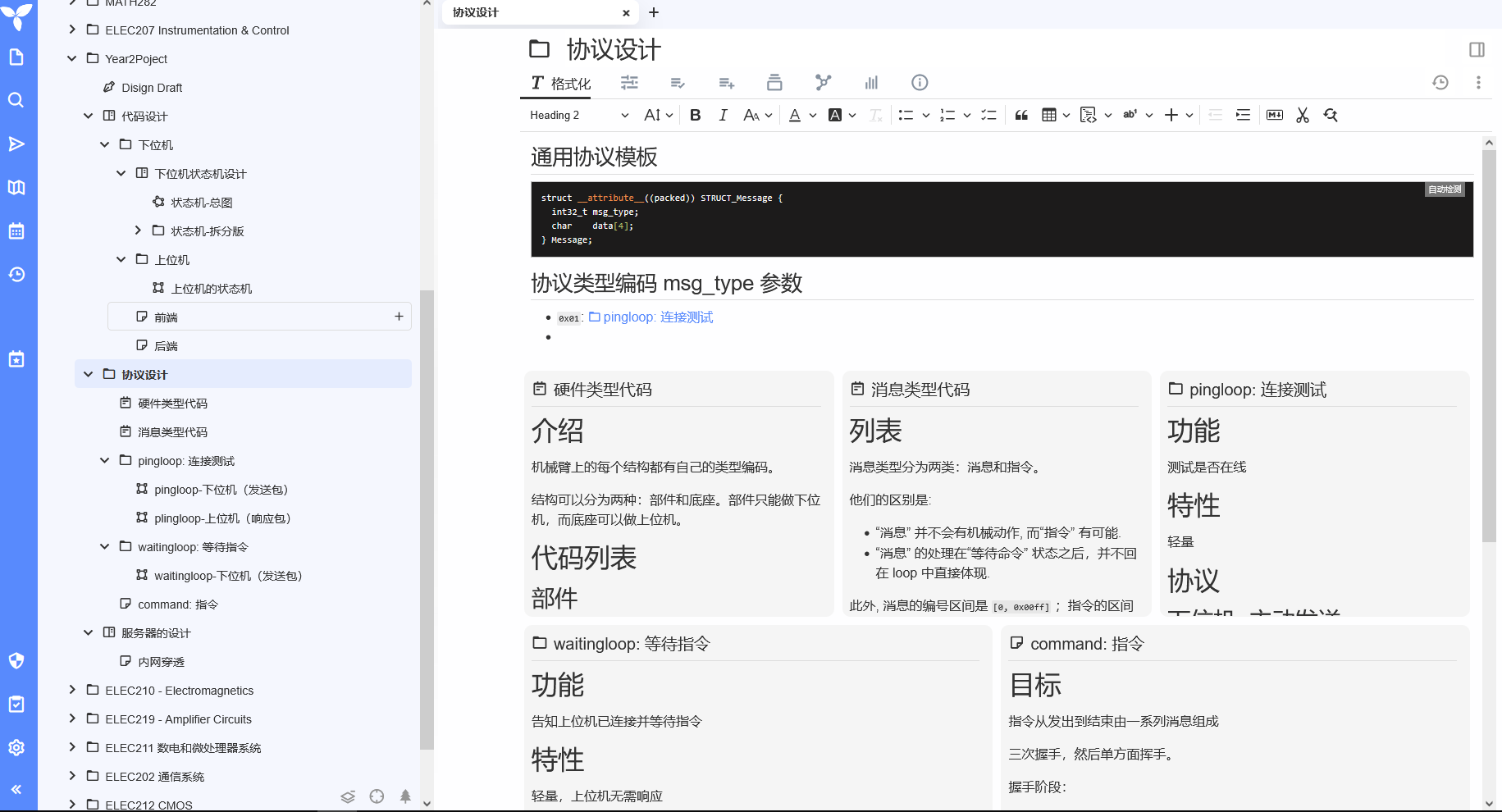This screenshot has height=812, width=1502.
Task: Add child note to 前端
Action: pos(399,317)
